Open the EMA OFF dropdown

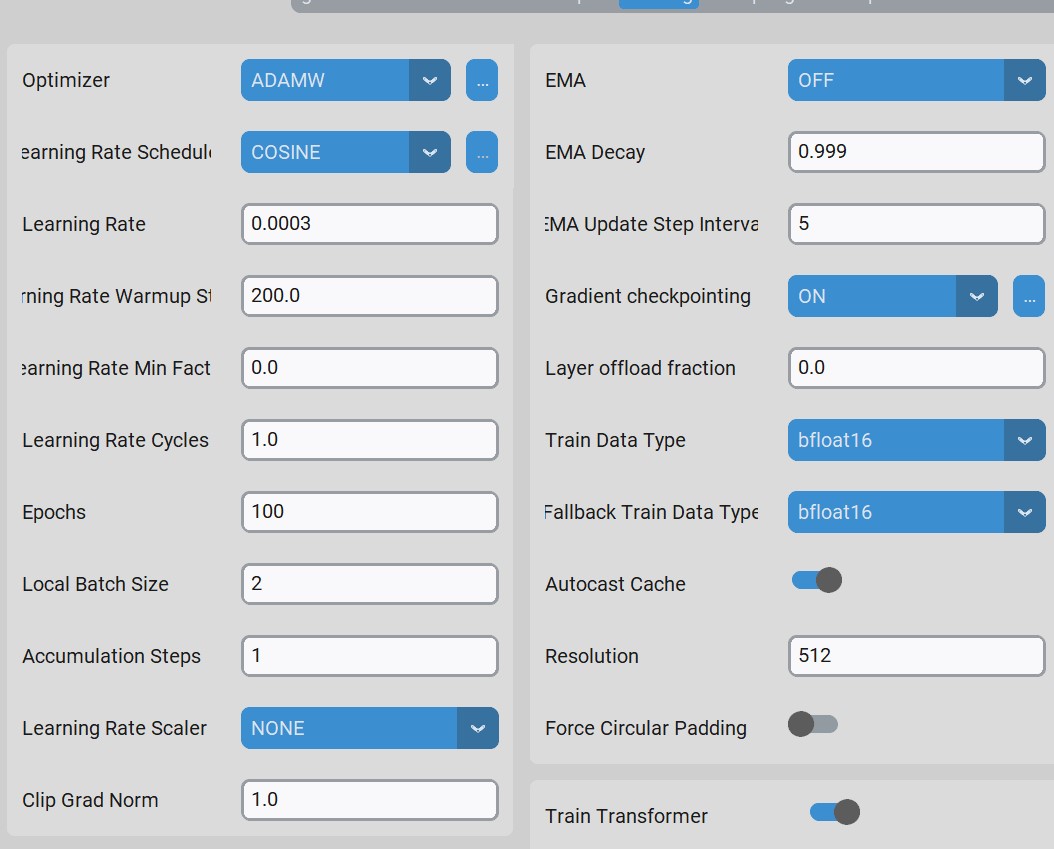pos(916,80)
